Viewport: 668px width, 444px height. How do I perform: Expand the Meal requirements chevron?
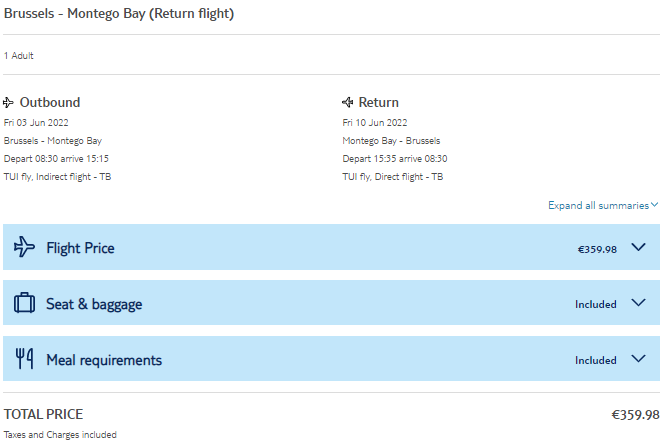638,359
